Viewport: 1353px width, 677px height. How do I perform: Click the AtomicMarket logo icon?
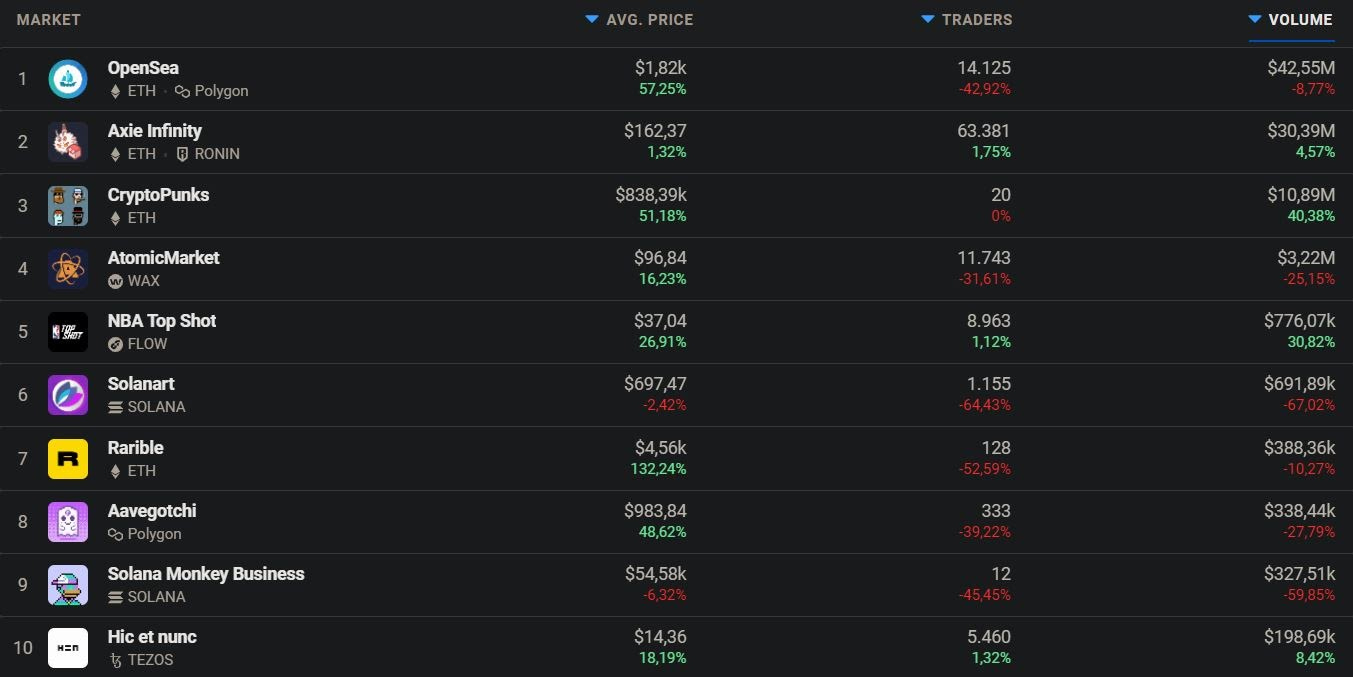pos(68,269)
